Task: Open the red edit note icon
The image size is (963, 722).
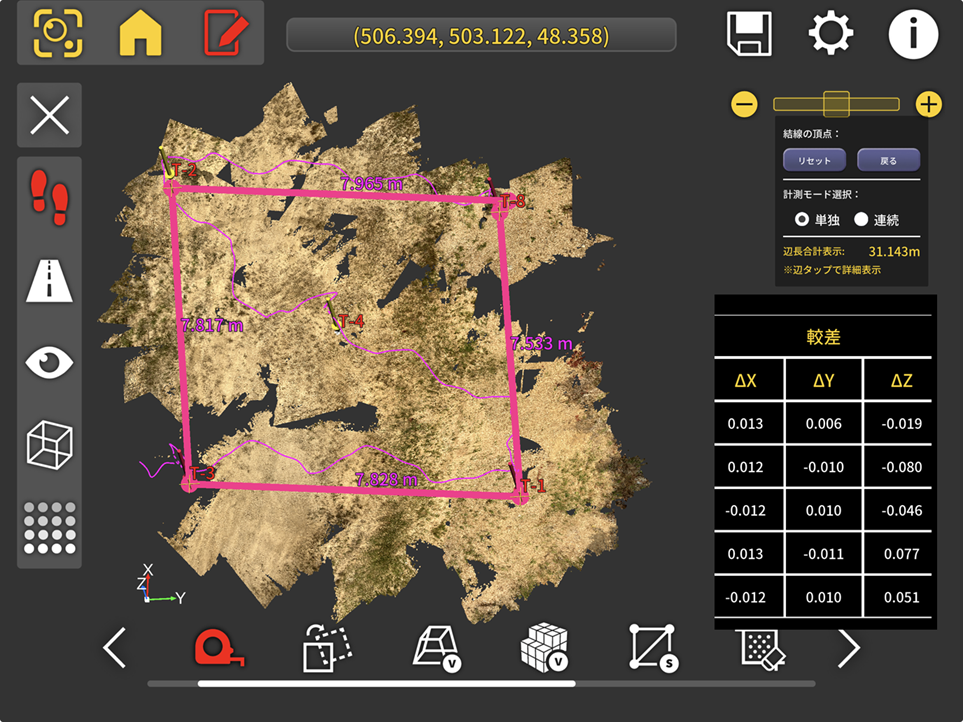Action: (x=225, y=33)
